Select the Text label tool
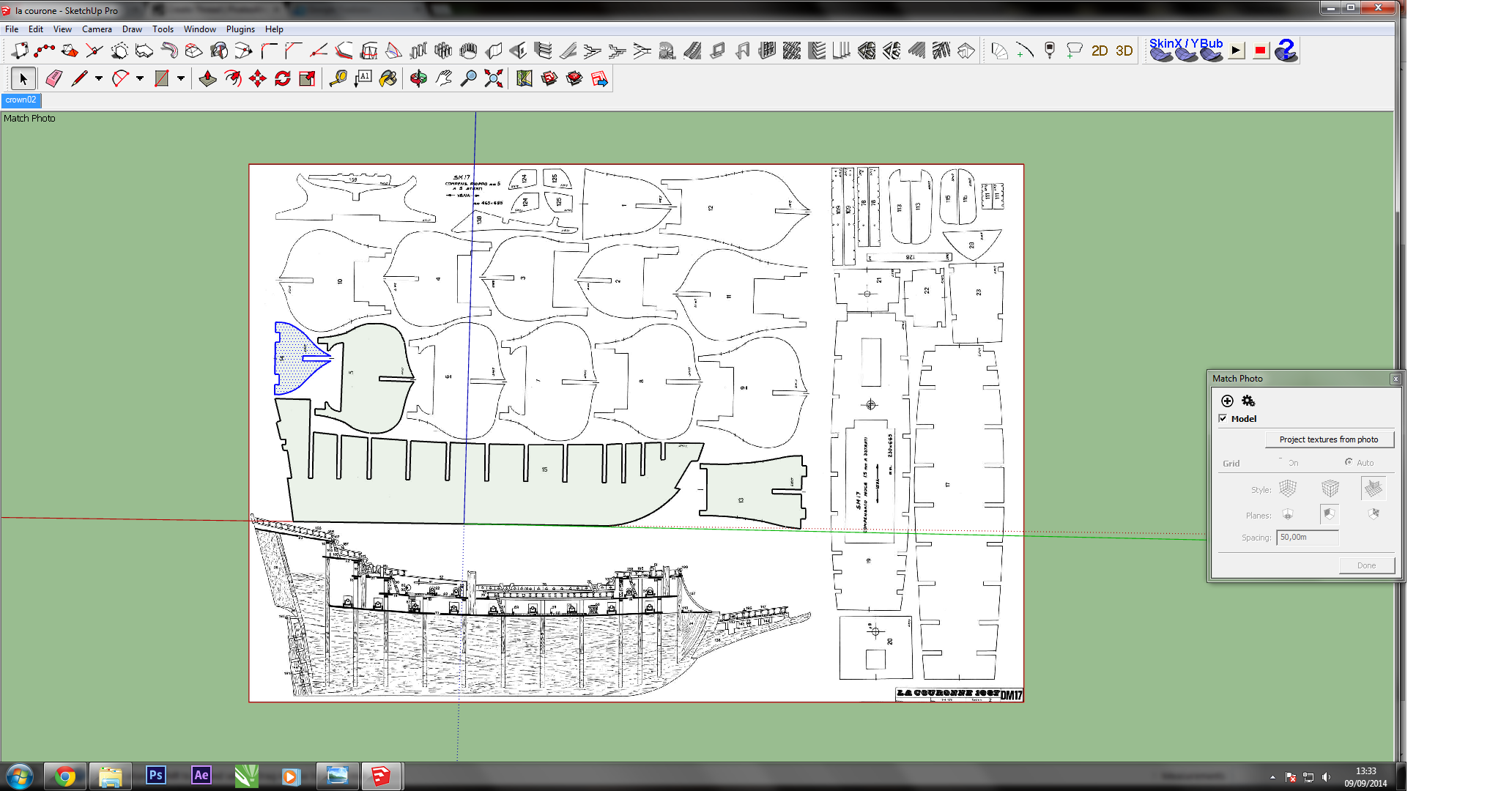This screenshot has height=791, width=1512. 363,78
